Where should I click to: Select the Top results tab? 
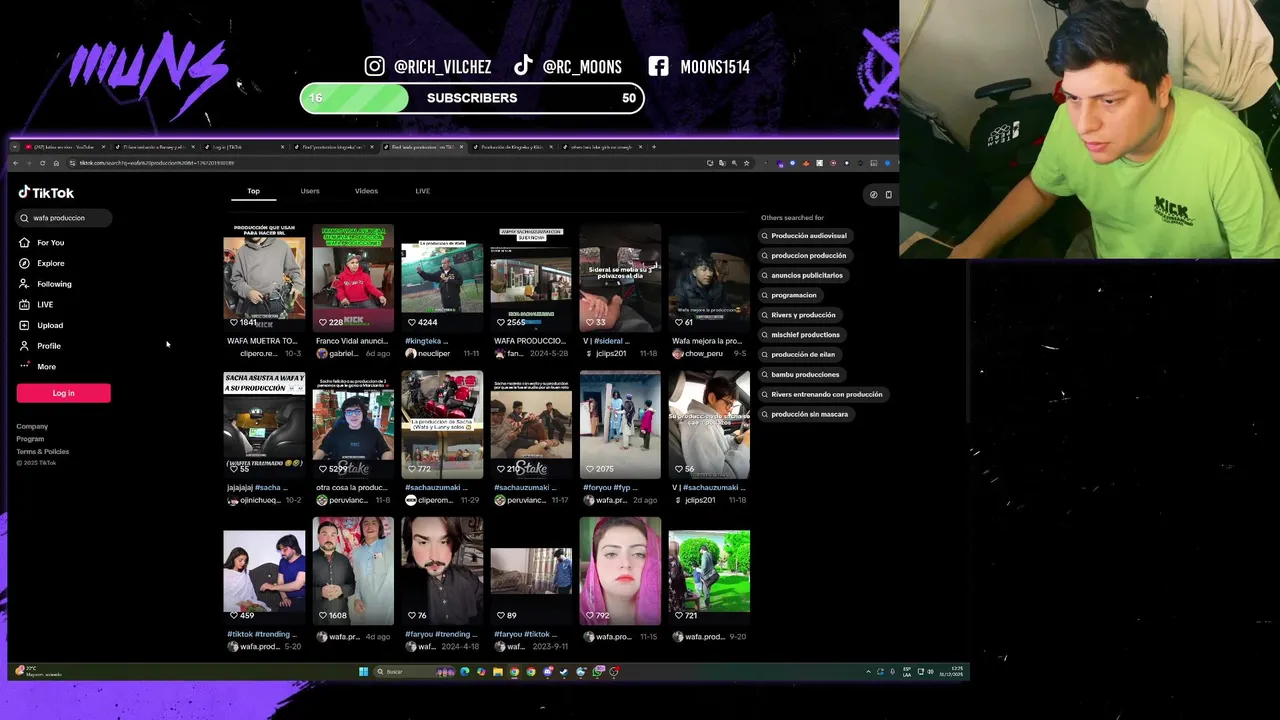253,191
